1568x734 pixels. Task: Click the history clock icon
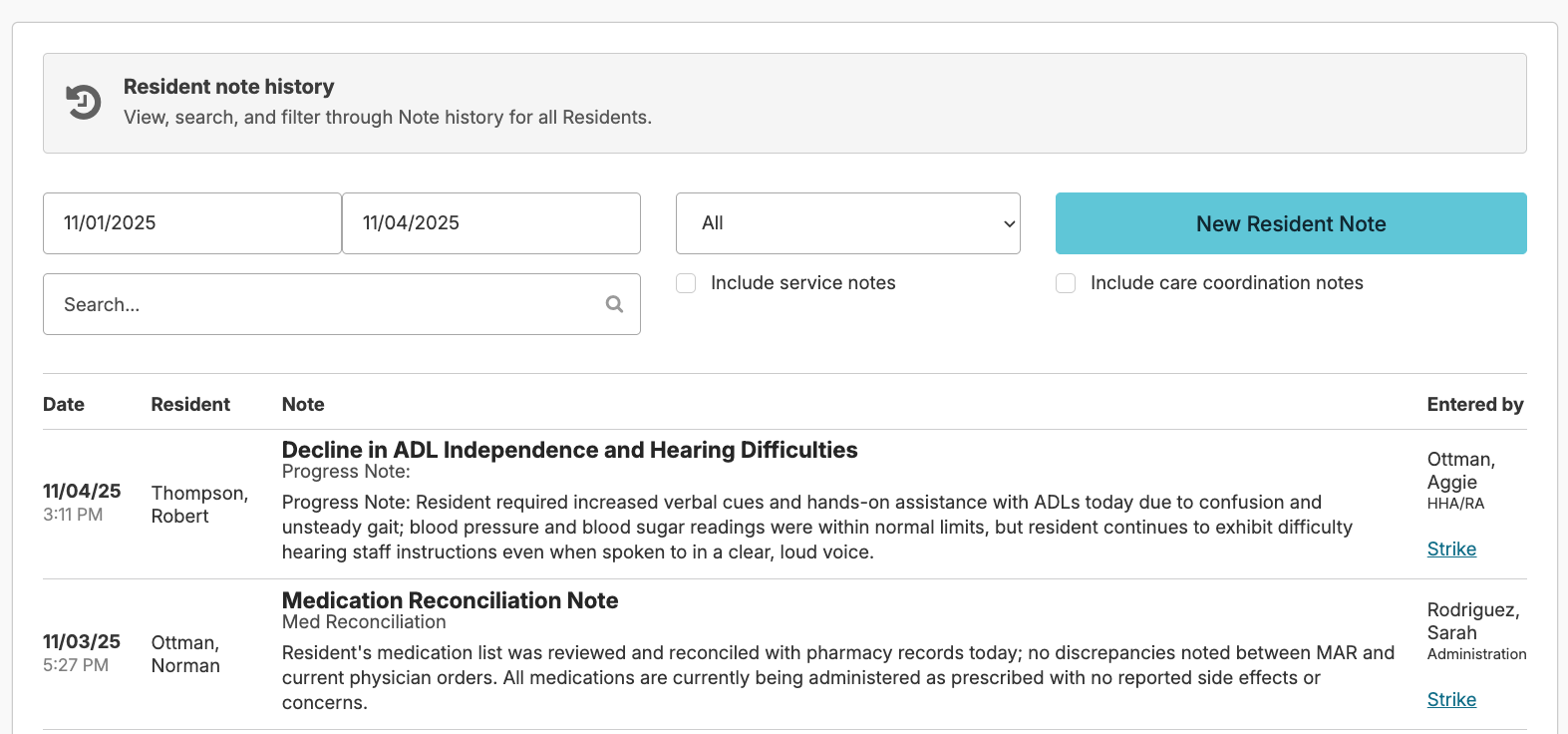[x=84, y=102]
